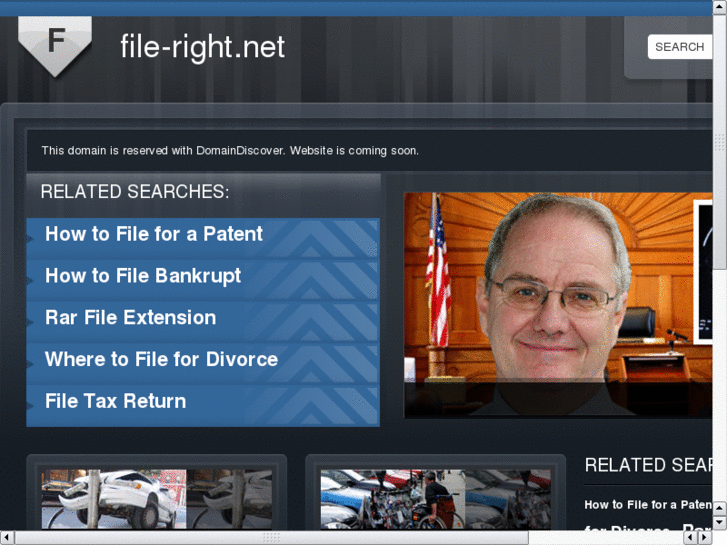This screenshot has width=727, height=545.
Task: Click the SEARCH button
Action: click(x=679, y=47)
